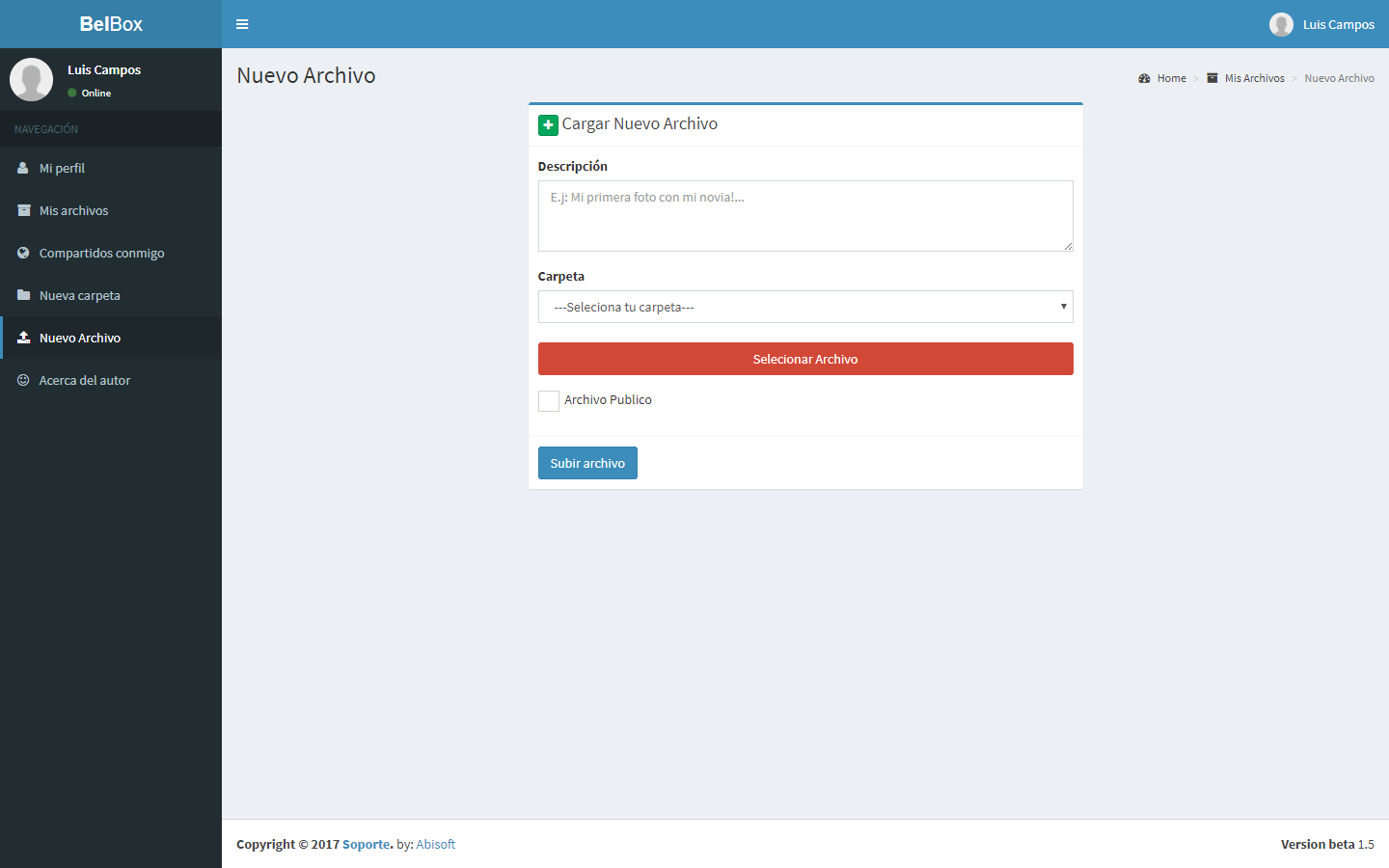Open Mis Archivos breadcrumb link

tap(1254, 78)
